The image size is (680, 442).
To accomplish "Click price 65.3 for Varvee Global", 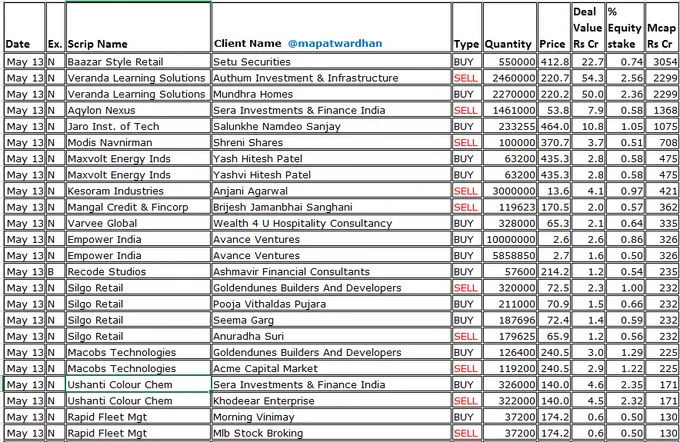I will click(554, 223).
